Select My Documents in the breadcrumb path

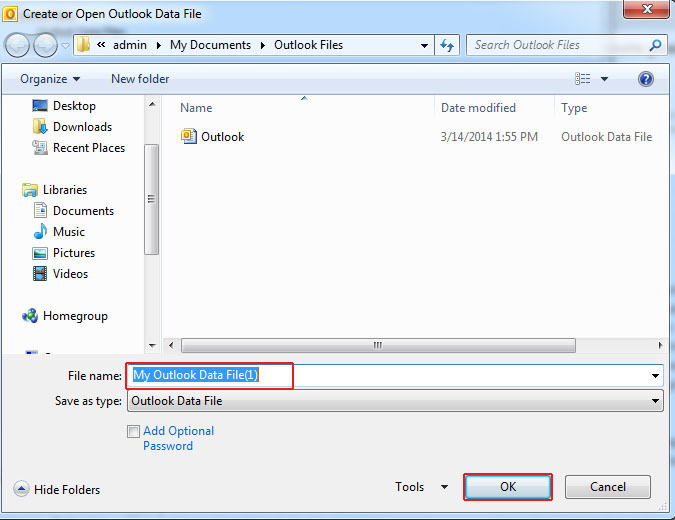coord(210,45)
